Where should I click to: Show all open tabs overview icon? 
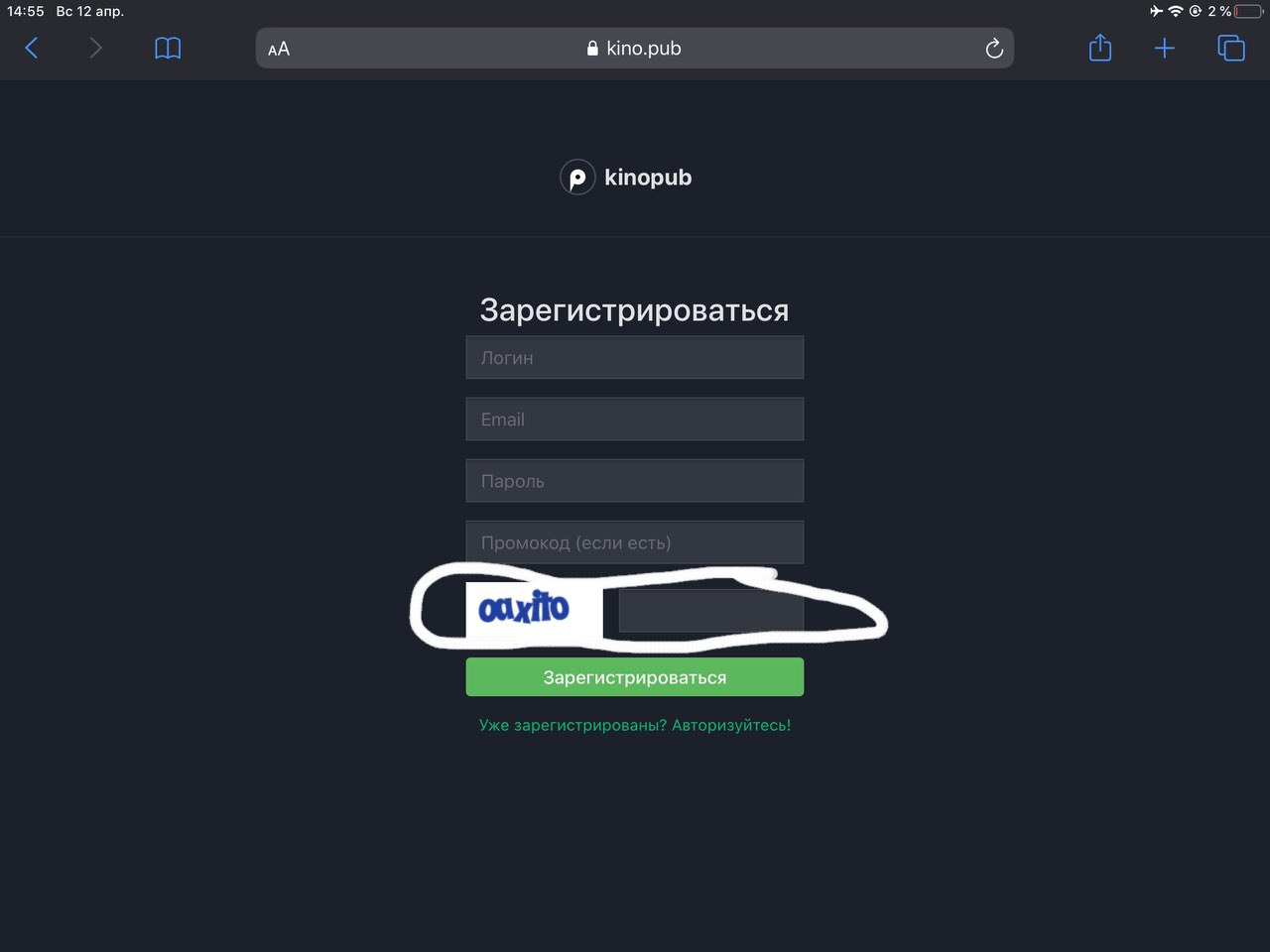(1231, 48)
